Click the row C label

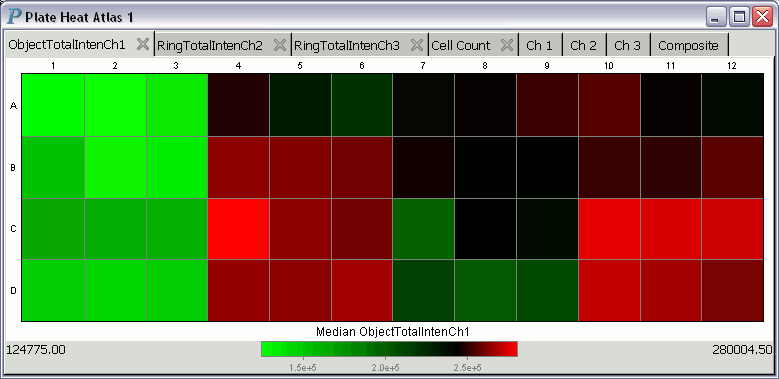(13, 229)
